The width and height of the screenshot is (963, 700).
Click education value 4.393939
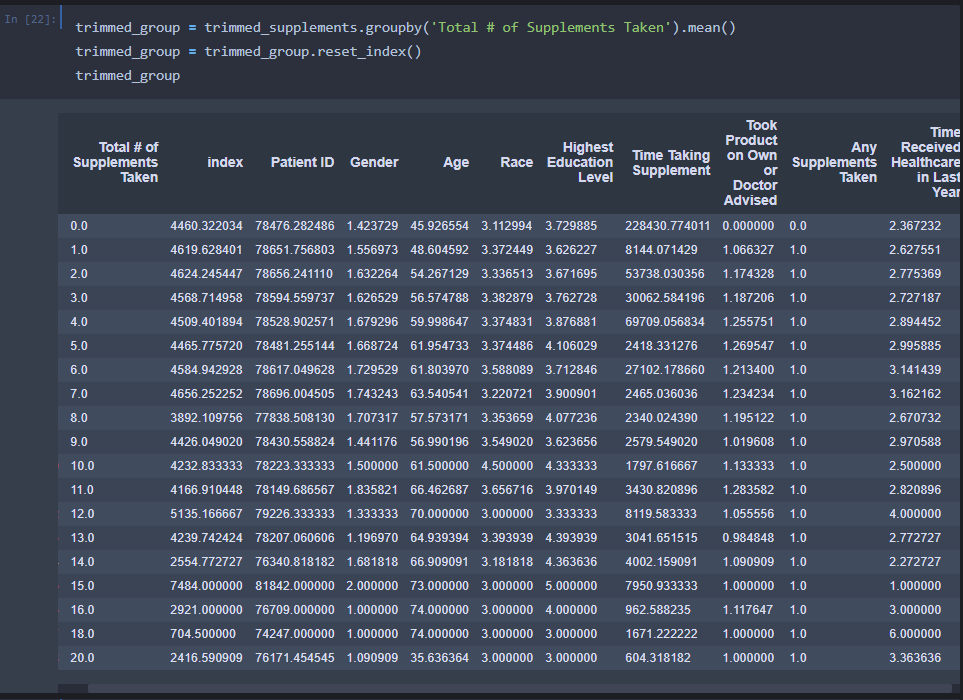pyautogui.click(x=571, y=537)
